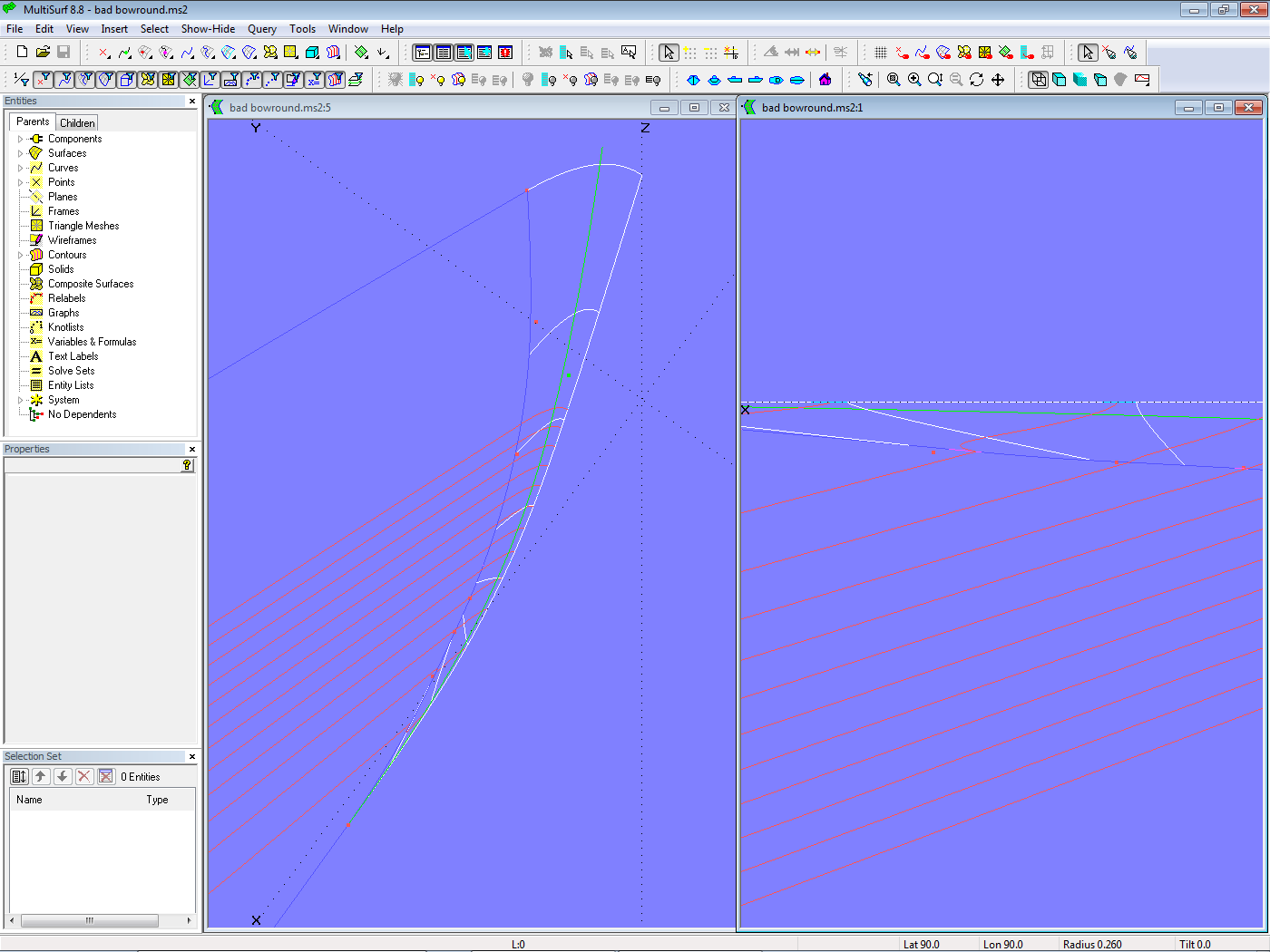1270x952 pixels.
Task: Activate the Pan four-arrow tool
Action: [998, 80]
